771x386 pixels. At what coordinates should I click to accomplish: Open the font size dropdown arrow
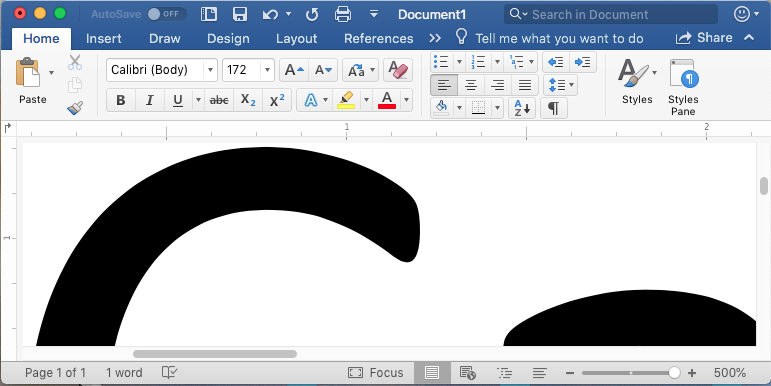click(267, 70)
